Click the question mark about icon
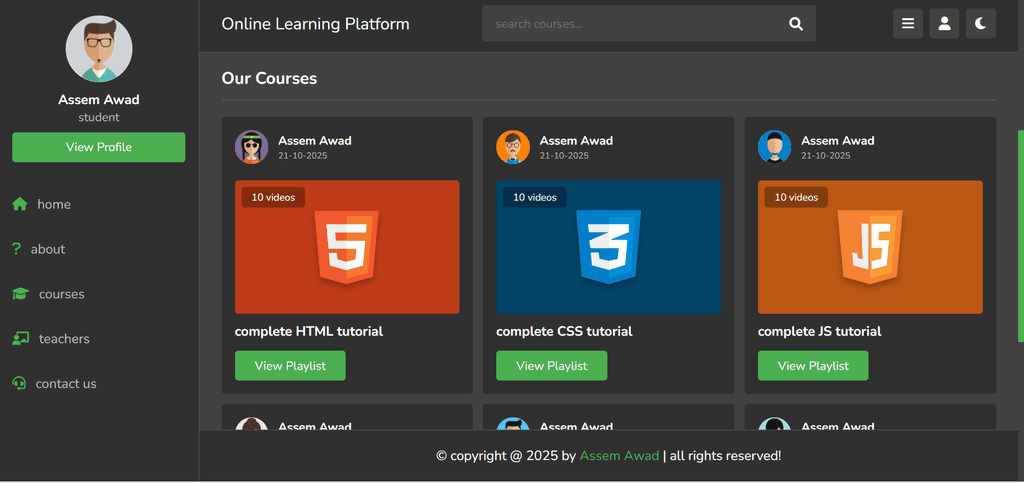The image size is (1024, 483). click(x=17, y=249)
